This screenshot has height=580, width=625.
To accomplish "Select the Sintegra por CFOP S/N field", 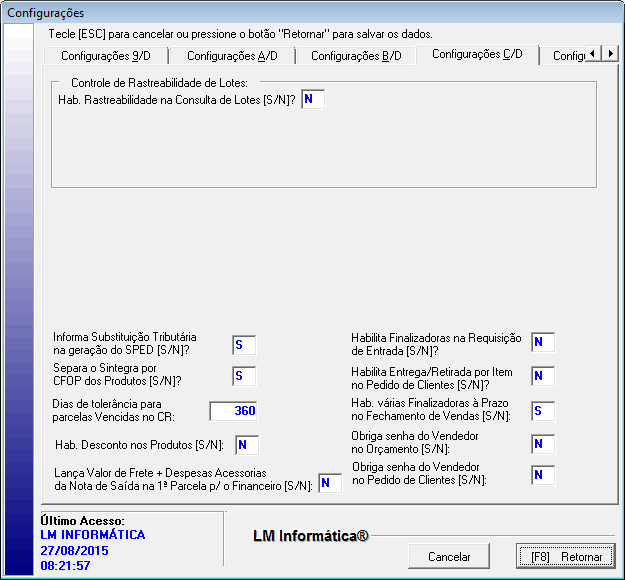I will click(244, 376).
